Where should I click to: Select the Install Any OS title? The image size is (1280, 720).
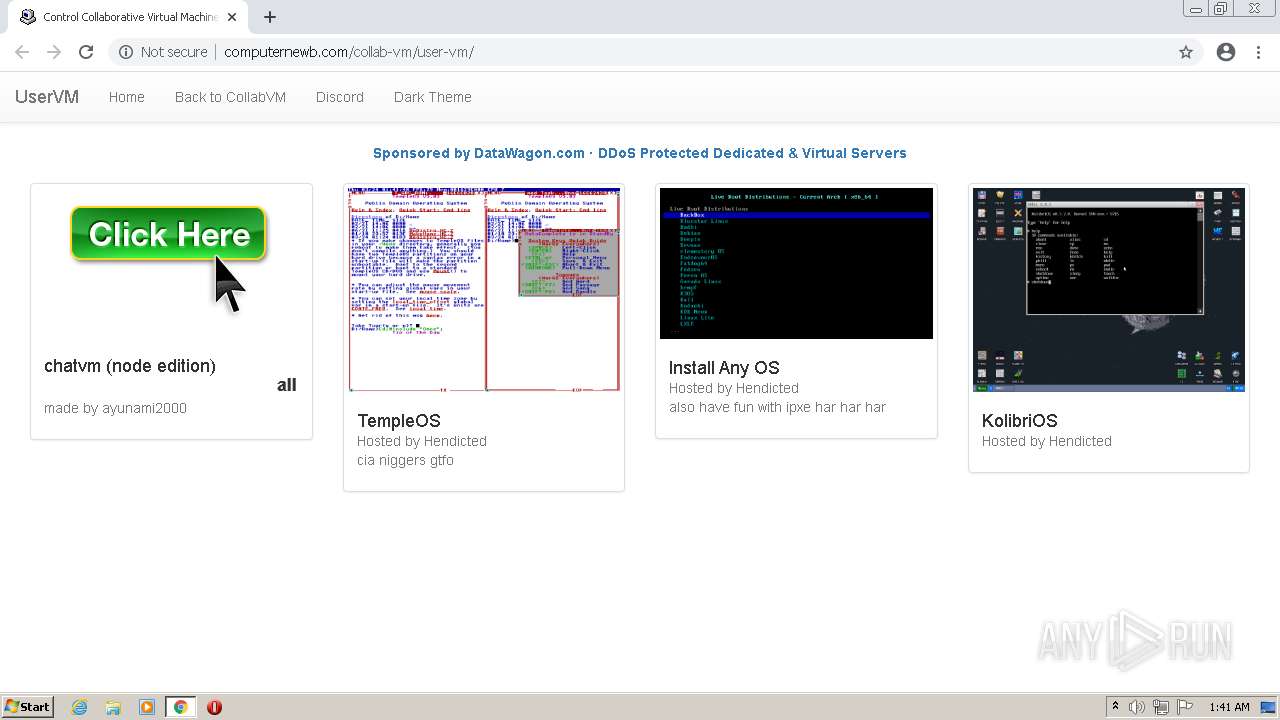[x=724, y=368]
